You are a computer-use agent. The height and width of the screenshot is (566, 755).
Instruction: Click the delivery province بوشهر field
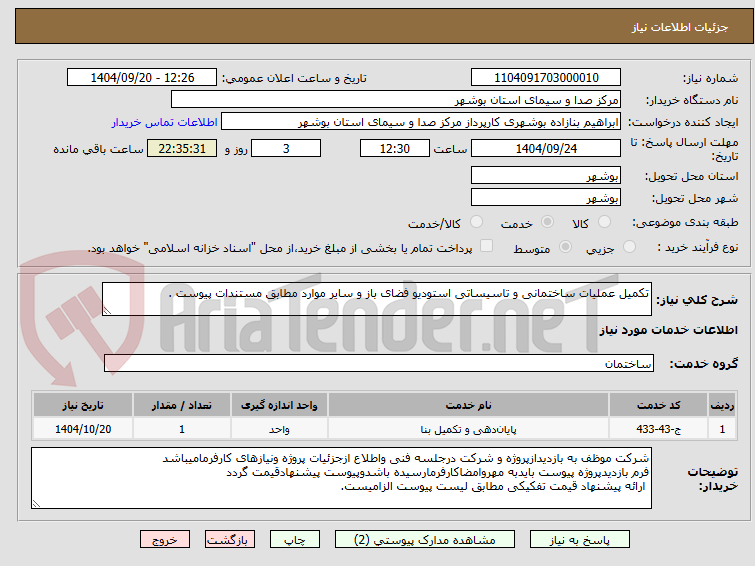(546, 175)
